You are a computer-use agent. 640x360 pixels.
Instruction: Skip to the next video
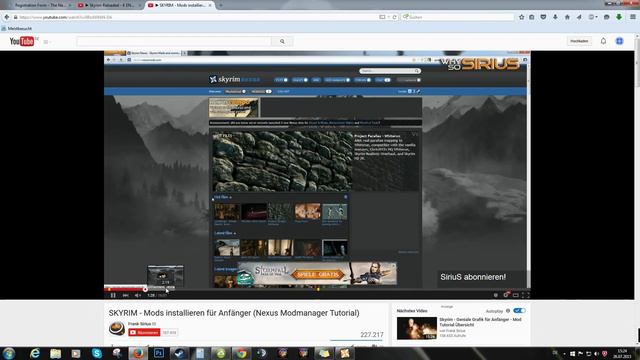(126, 295)
